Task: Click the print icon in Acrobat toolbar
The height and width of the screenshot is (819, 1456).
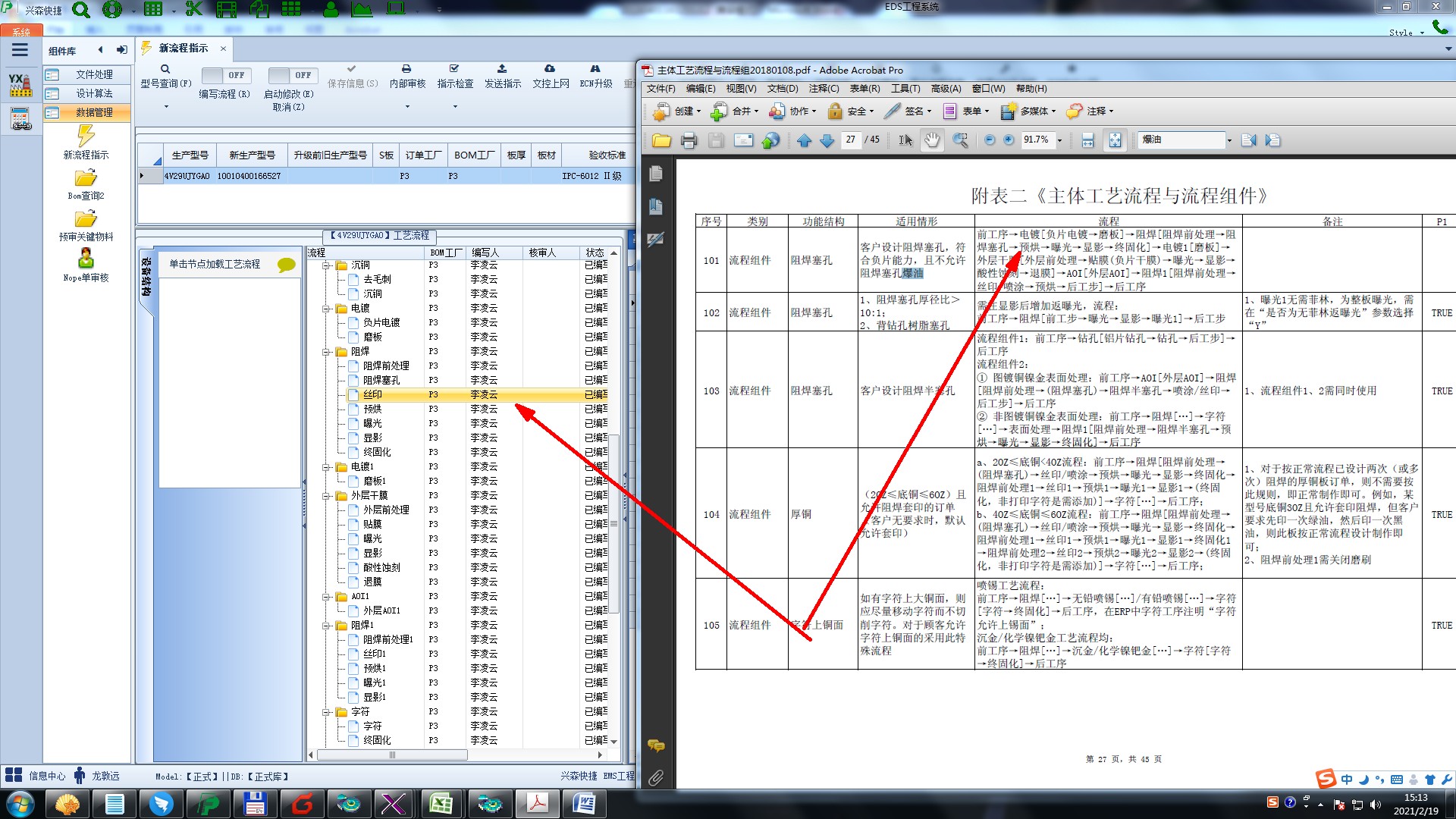Action: 689,140
